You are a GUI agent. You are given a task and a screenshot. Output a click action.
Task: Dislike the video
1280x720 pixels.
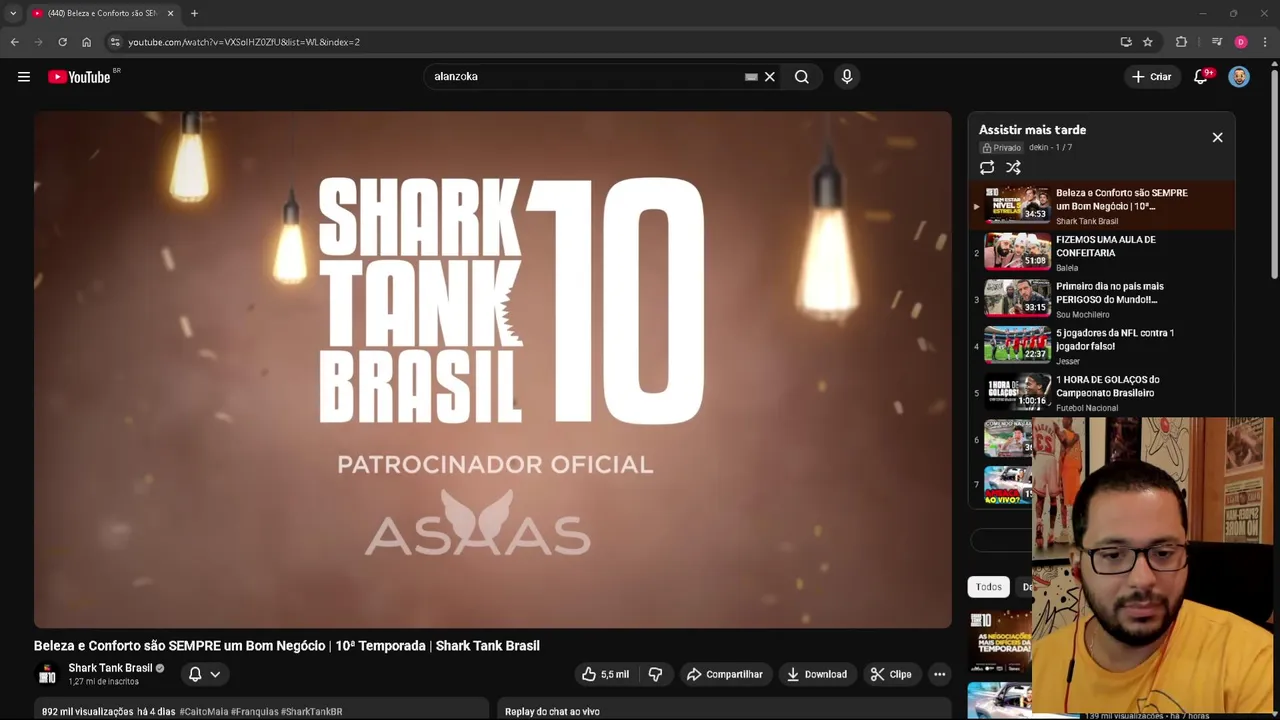pos(656,674)
